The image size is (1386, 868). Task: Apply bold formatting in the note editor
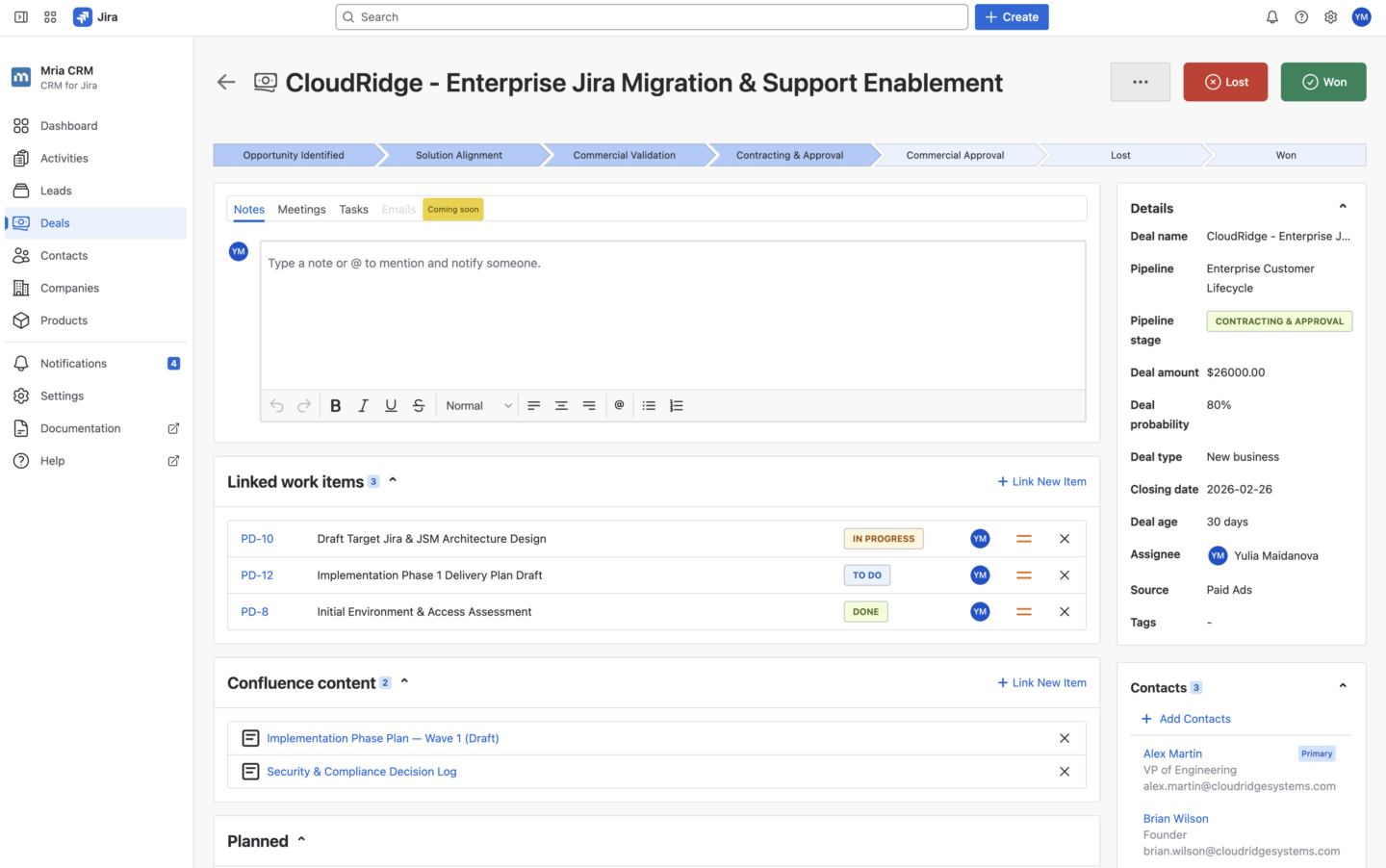coord(335,405)
